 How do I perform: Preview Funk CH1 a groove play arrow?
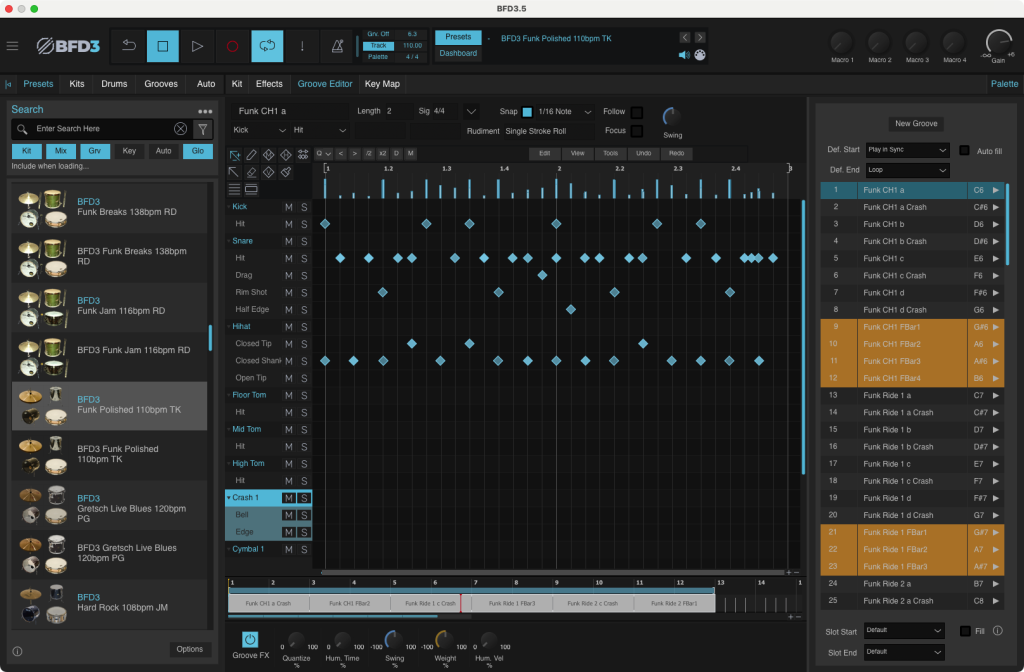(996, 190)
